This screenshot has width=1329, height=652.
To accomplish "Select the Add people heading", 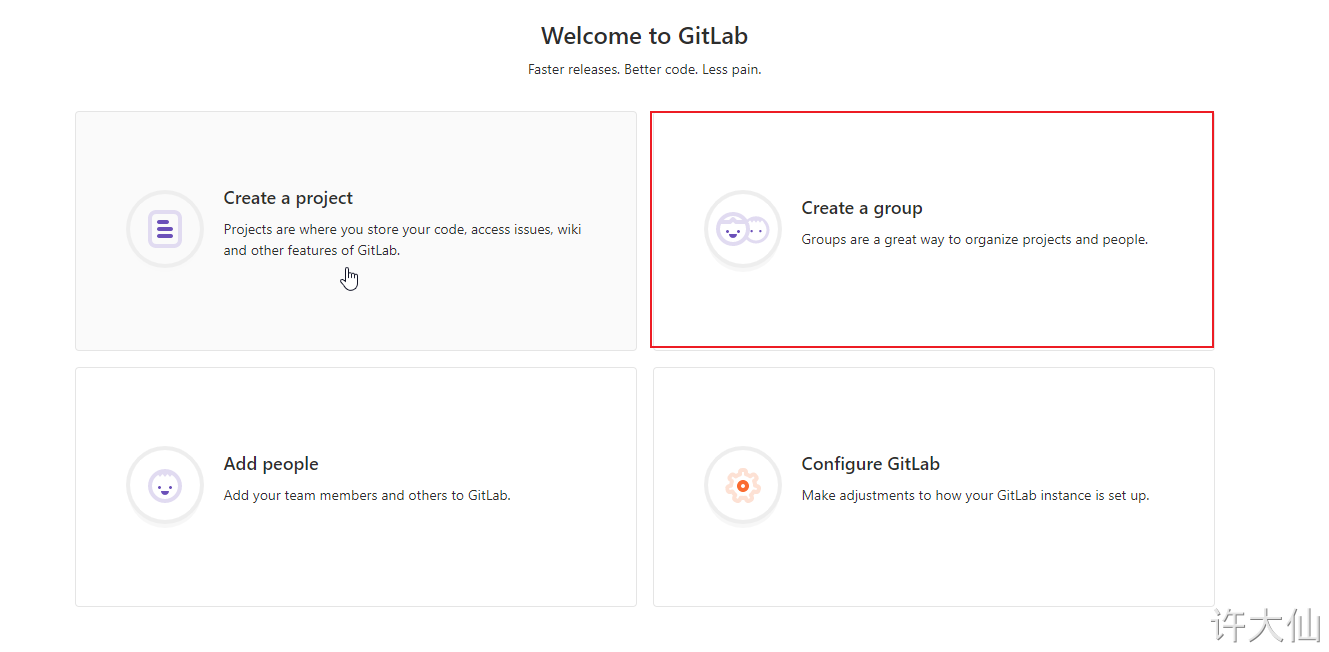I will [x=271, y=464].
